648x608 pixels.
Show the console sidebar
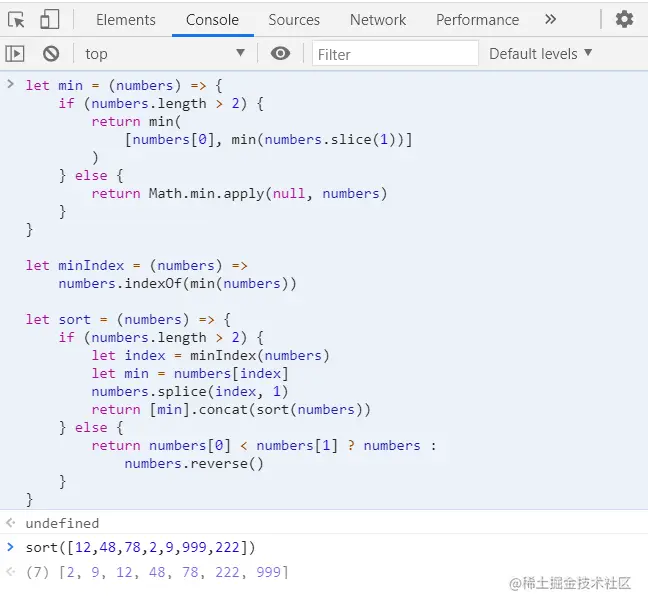15,54
